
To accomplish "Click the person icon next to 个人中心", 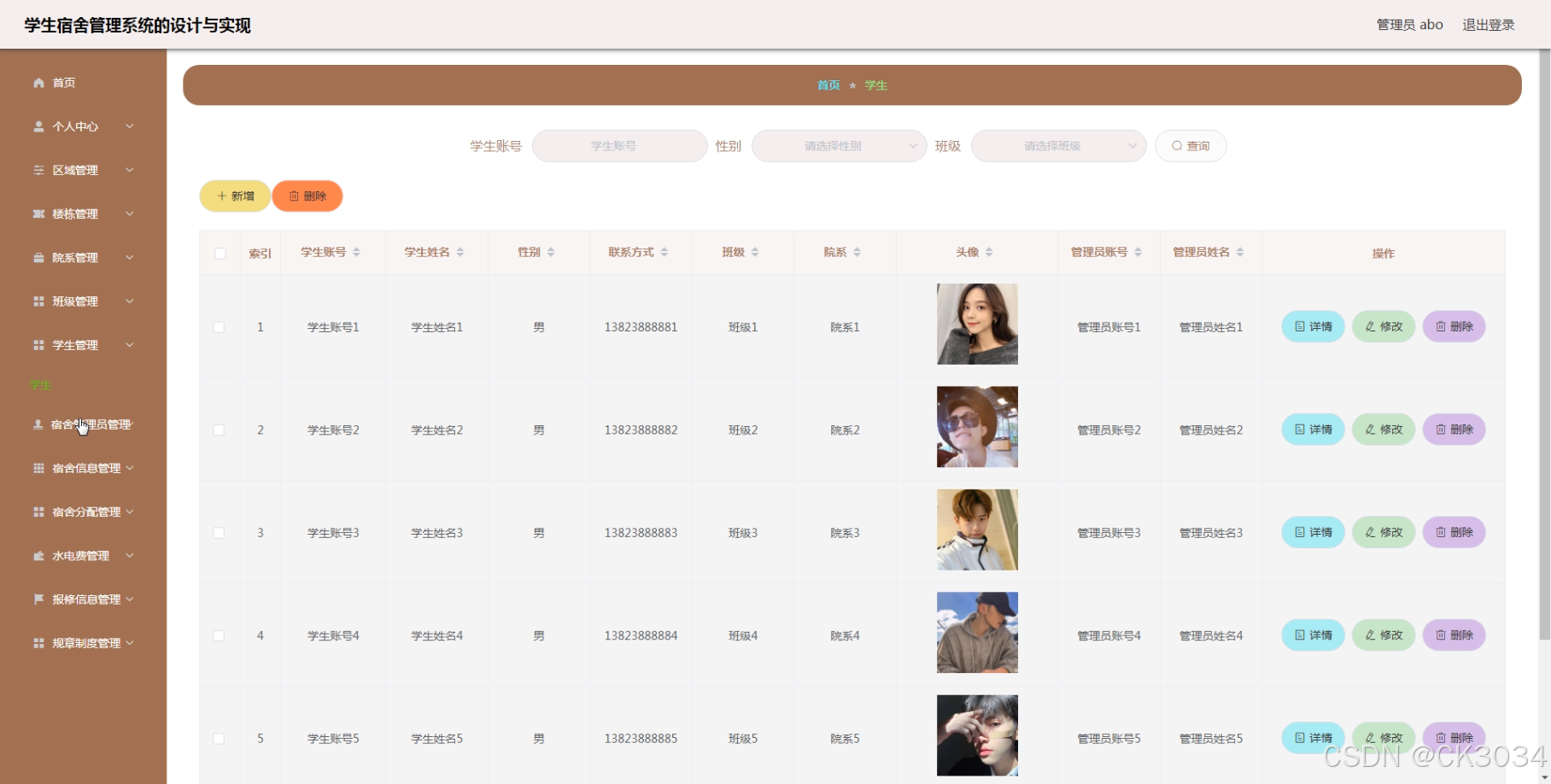I will coord(38,126).
